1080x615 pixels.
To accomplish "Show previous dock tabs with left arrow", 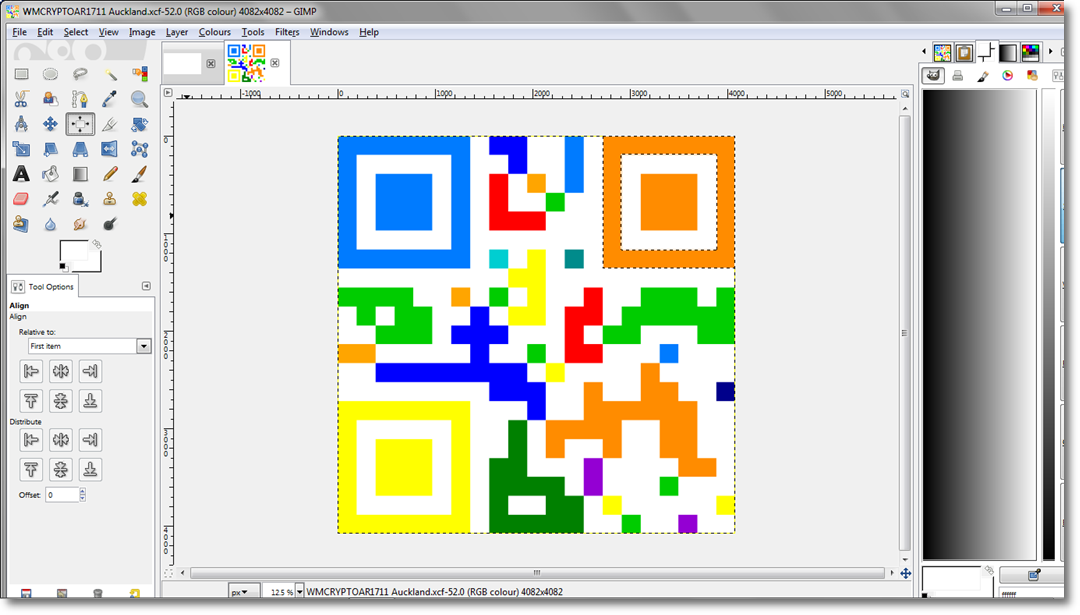I will pyautogui.click(x=924, y=52).
